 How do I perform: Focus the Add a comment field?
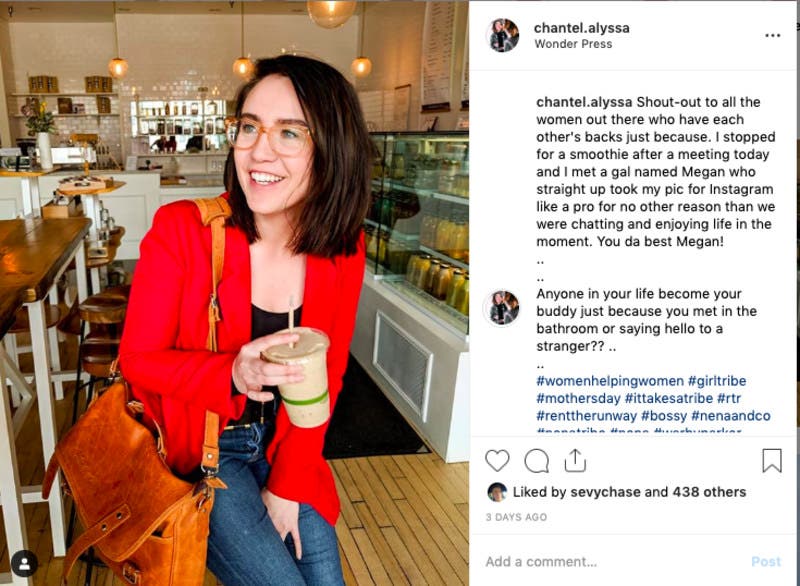(x=612, y=562)
